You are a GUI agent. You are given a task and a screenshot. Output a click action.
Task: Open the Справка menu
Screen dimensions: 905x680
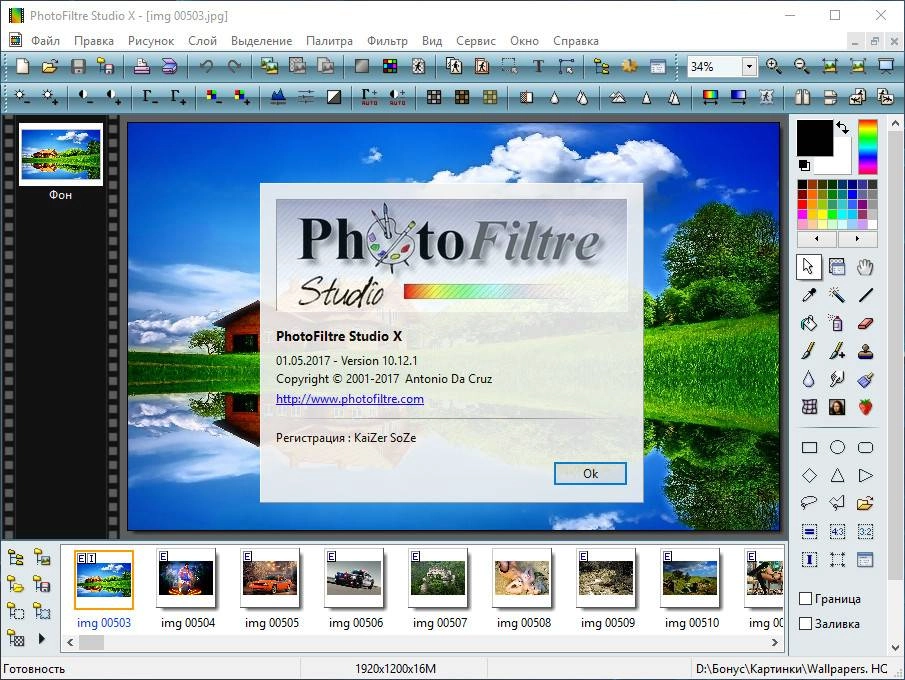point(575,41)
